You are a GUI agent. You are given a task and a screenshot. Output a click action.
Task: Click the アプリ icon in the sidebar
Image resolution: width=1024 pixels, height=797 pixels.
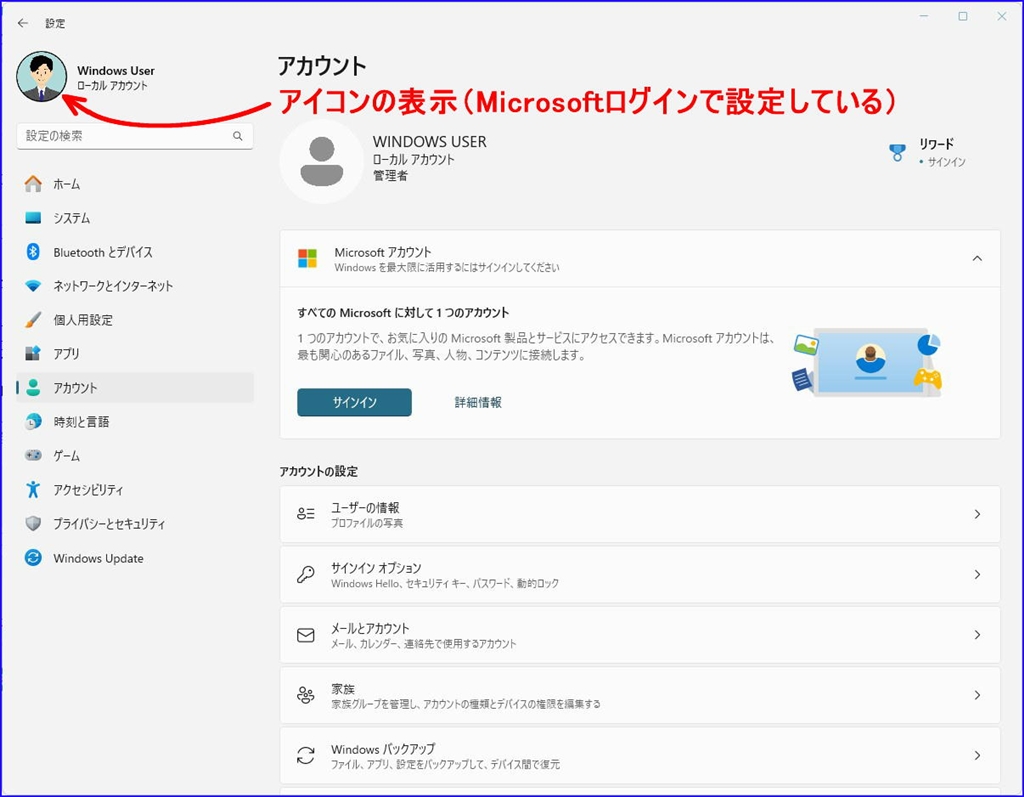point(33,353)
